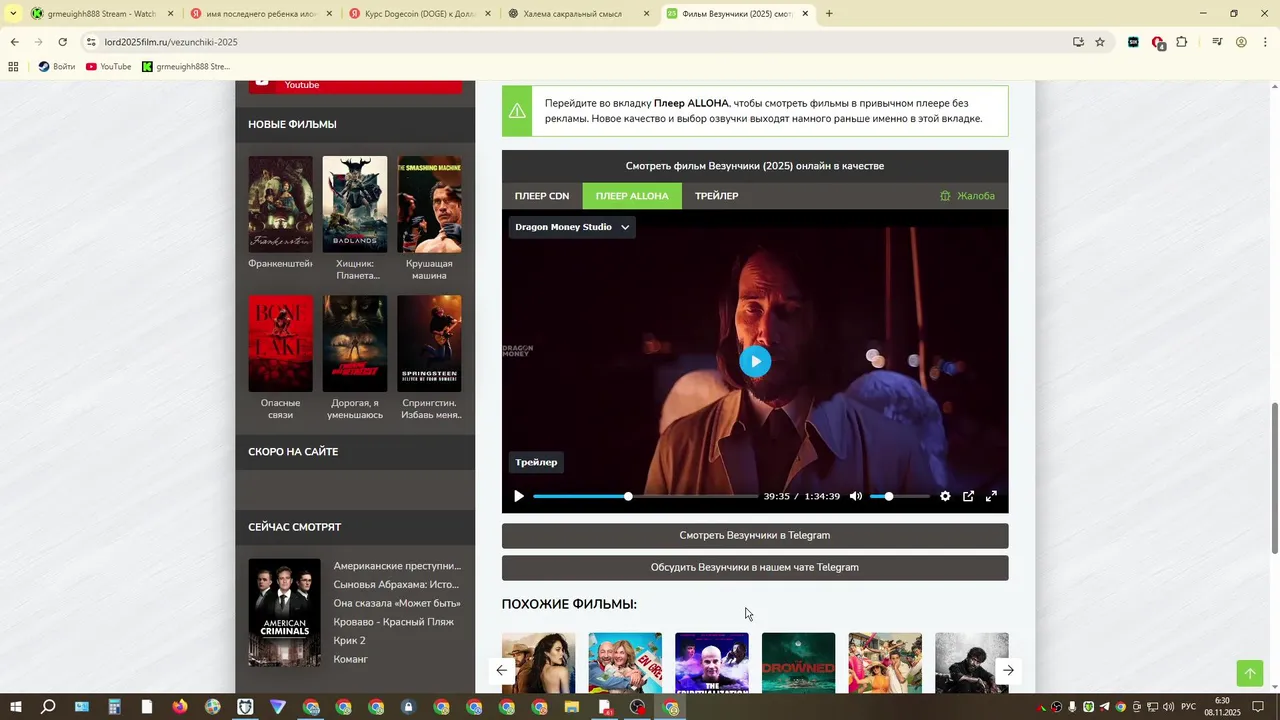Start playback with the central play button
1280x720 pixels.
(755, 361)
